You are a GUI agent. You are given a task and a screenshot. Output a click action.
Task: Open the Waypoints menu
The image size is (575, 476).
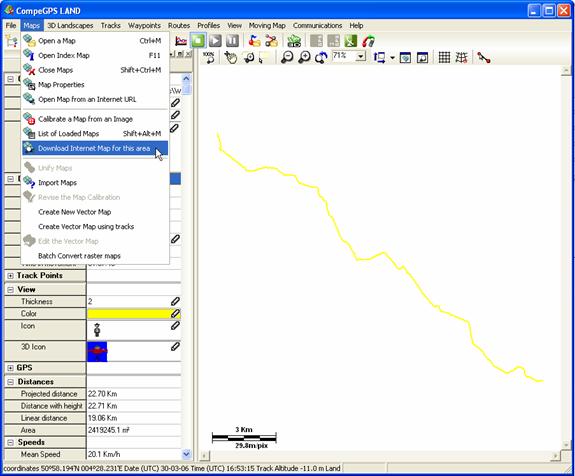tap(144, 25)
